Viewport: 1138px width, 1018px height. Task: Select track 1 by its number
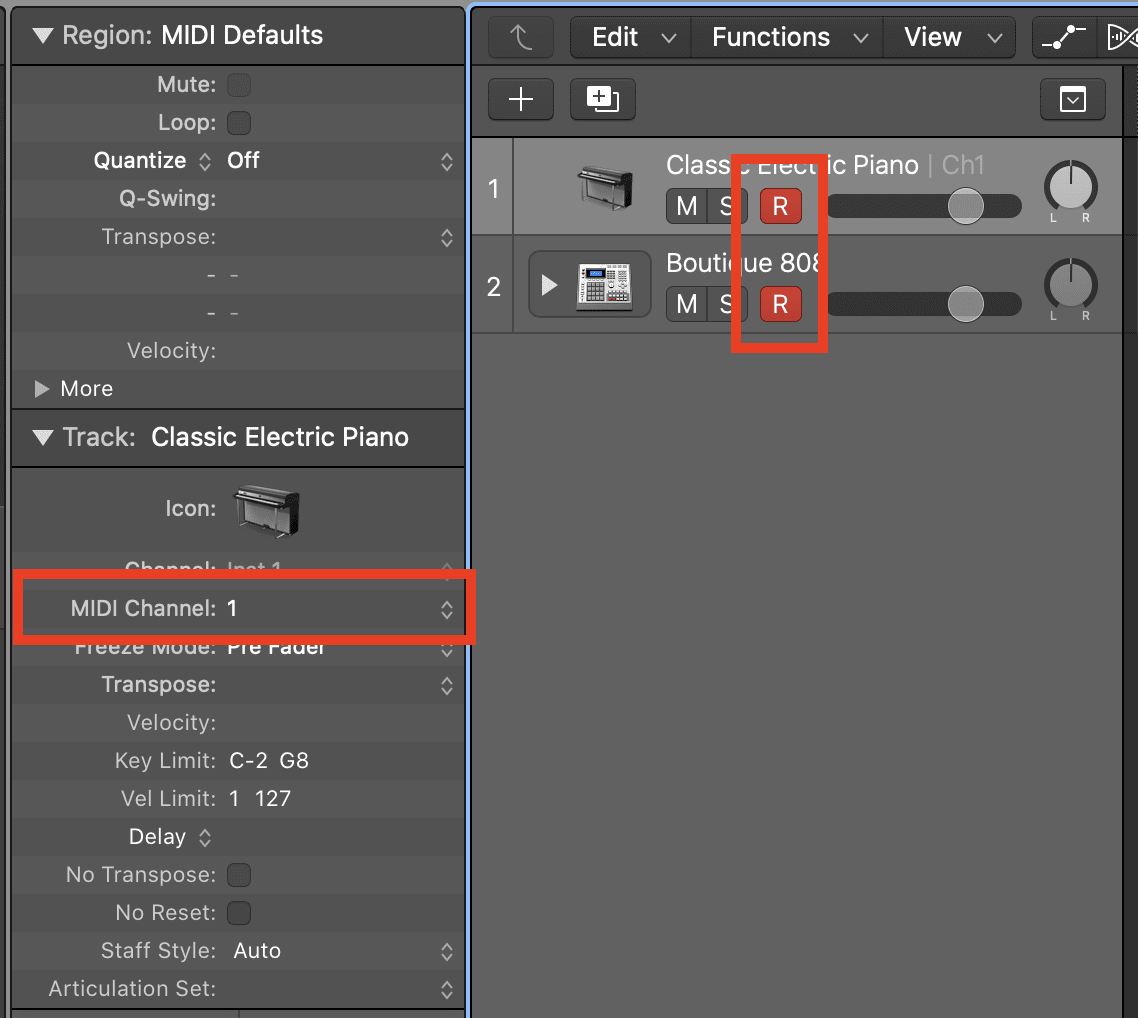(494, 189)
